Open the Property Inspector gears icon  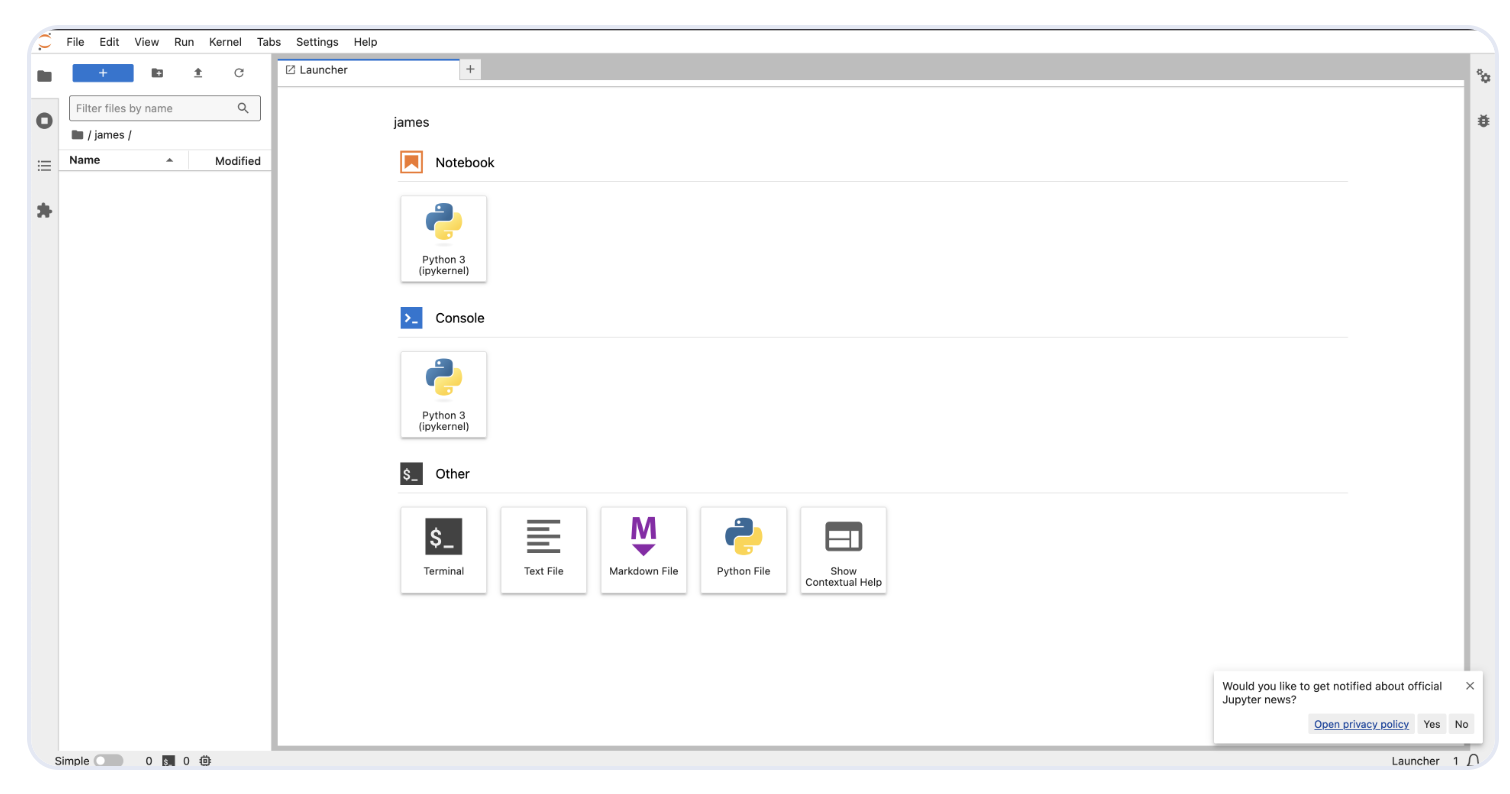click(x=1484, y=77)
